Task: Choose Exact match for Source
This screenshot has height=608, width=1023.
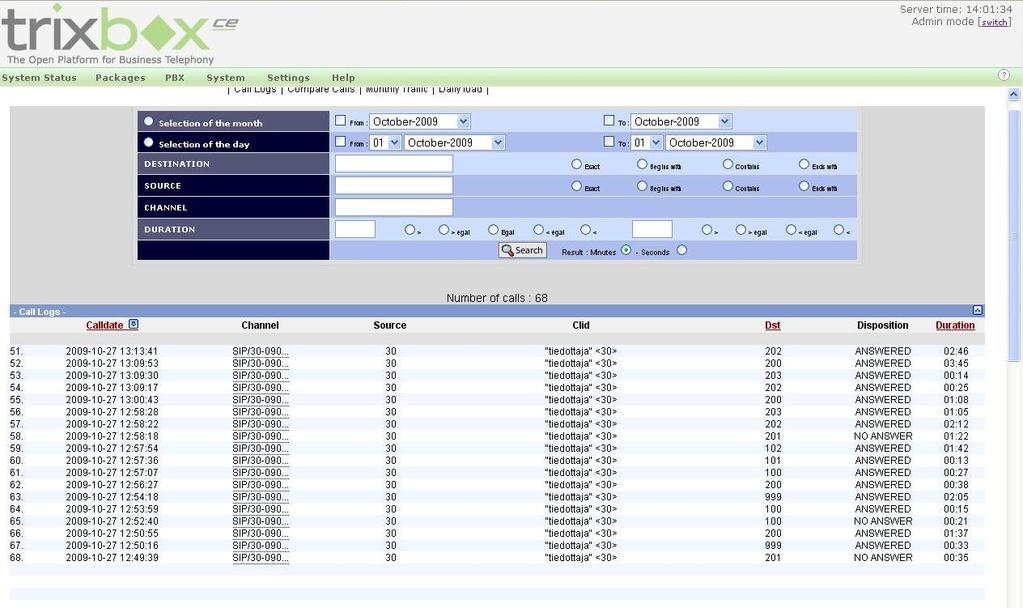Action: point(576,186)
